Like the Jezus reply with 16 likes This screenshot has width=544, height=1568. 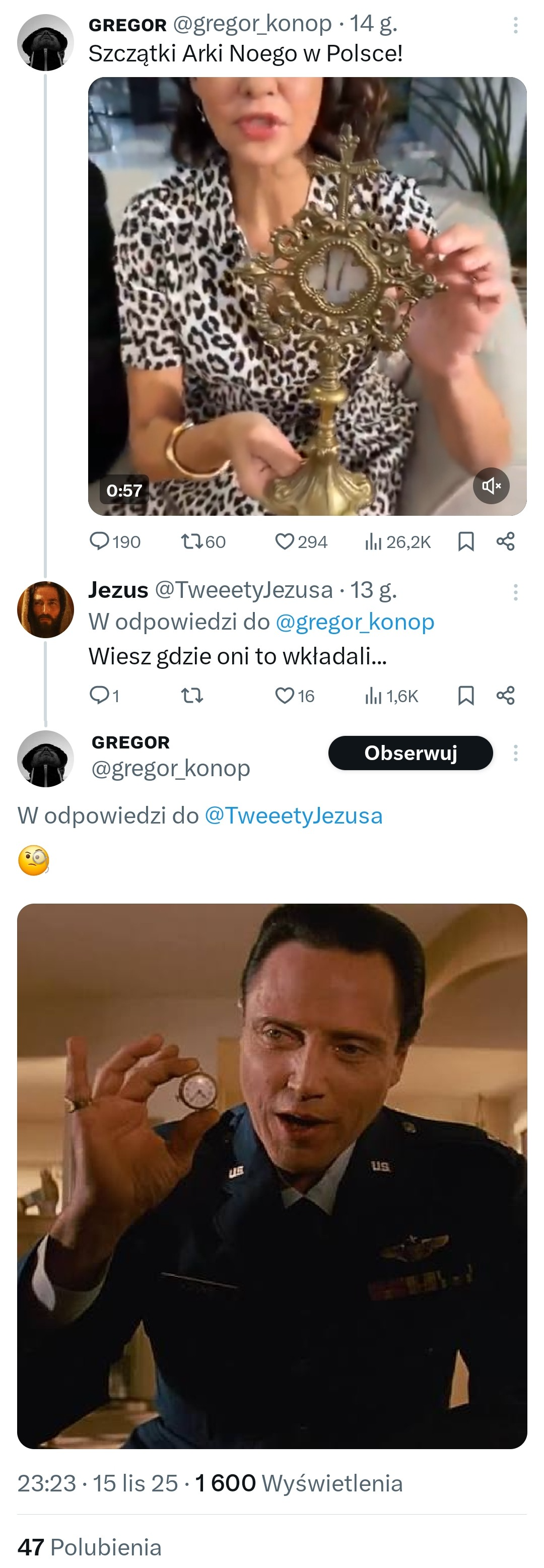[x=285, y=695]
